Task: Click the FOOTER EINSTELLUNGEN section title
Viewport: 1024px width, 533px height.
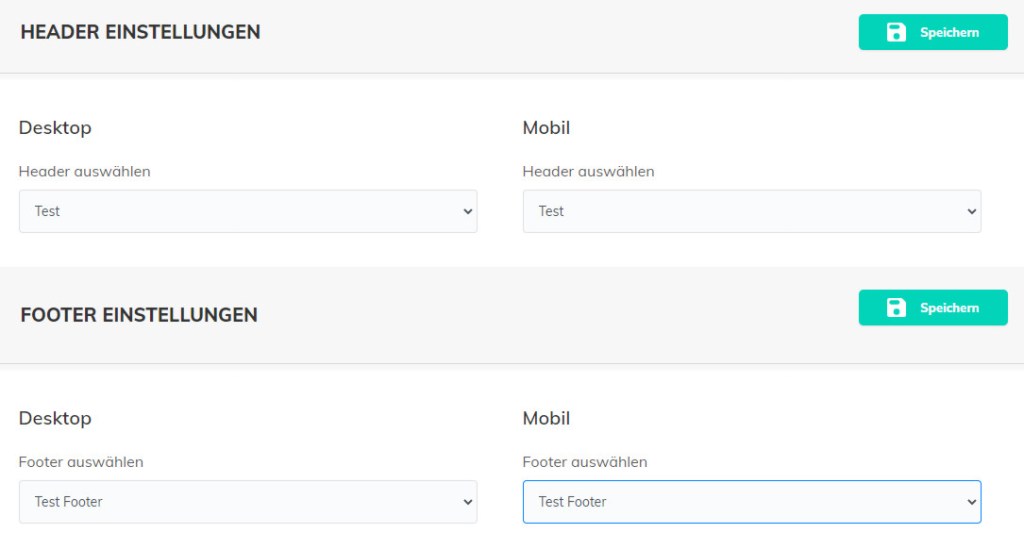Action: (x=139, y=315)
